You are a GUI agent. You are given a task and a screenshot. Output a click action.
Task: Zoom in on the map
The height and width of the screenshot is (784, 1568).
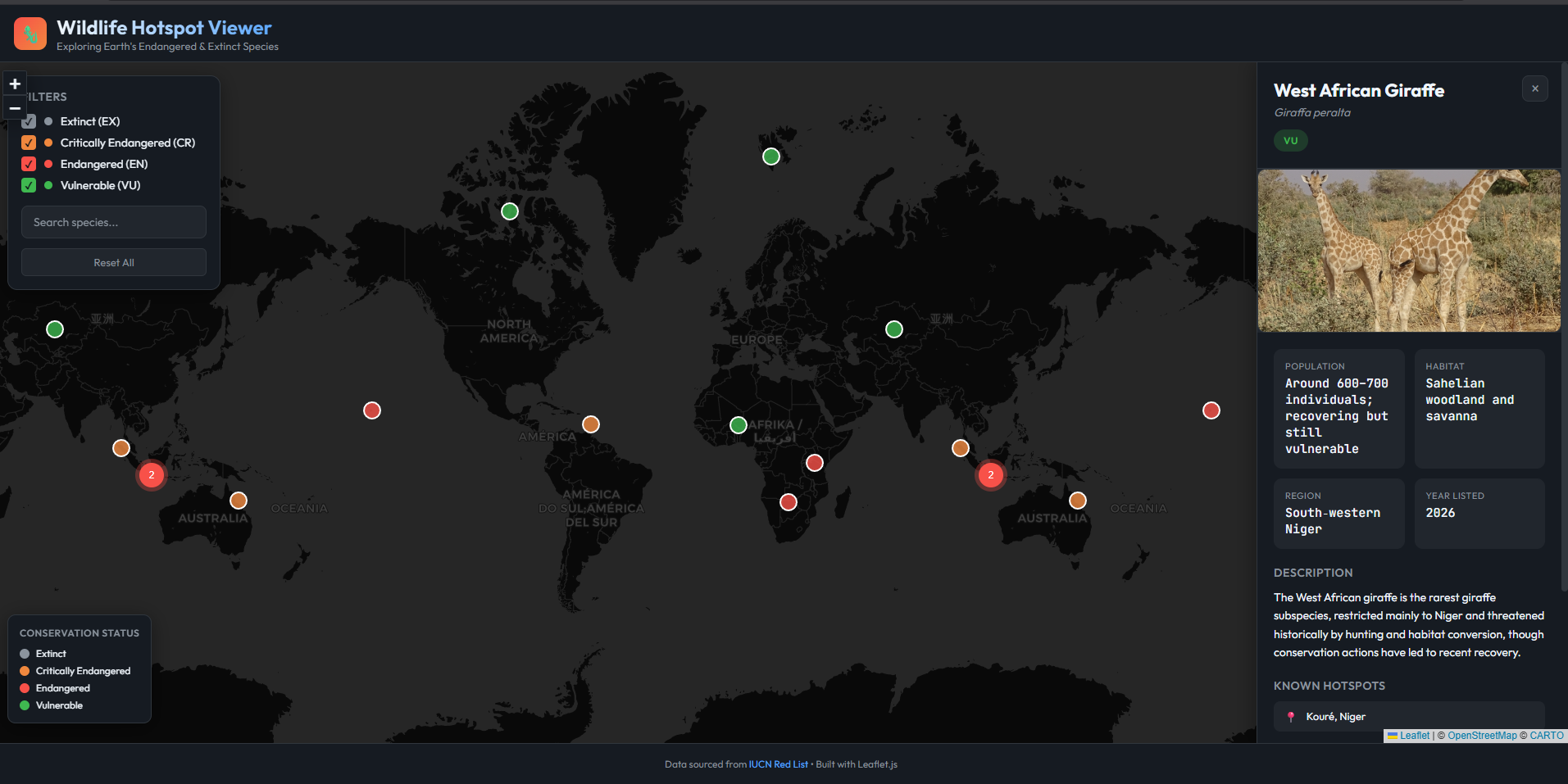[15, 84]
